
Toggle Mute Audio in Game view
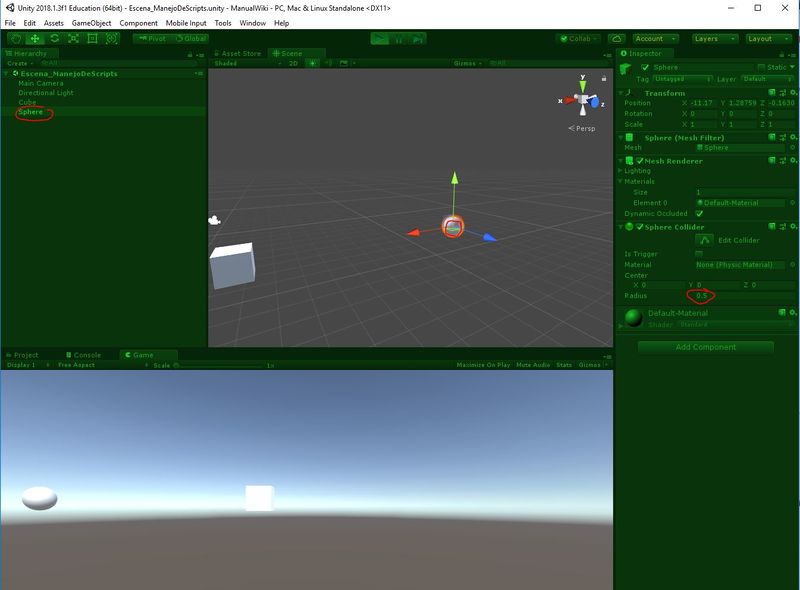pos(533,365)
